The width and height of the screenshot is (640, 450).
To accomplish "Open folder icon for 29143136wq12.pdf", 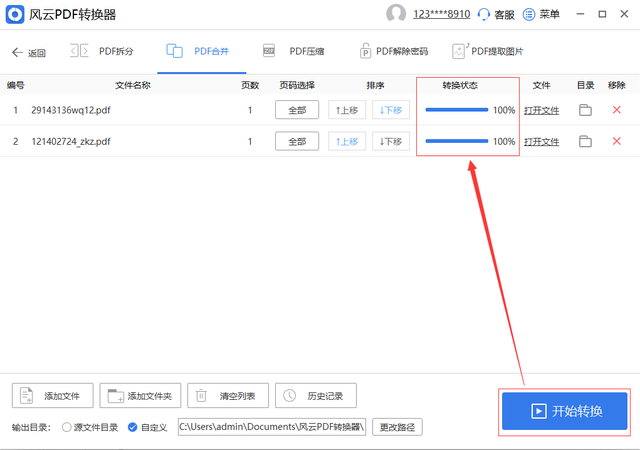I will [x=585, y=110].
